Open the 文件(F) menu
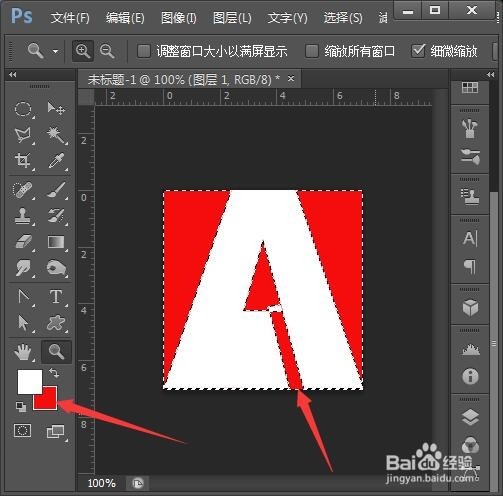Viewport: 503px width, 496px height. [70, 18]
